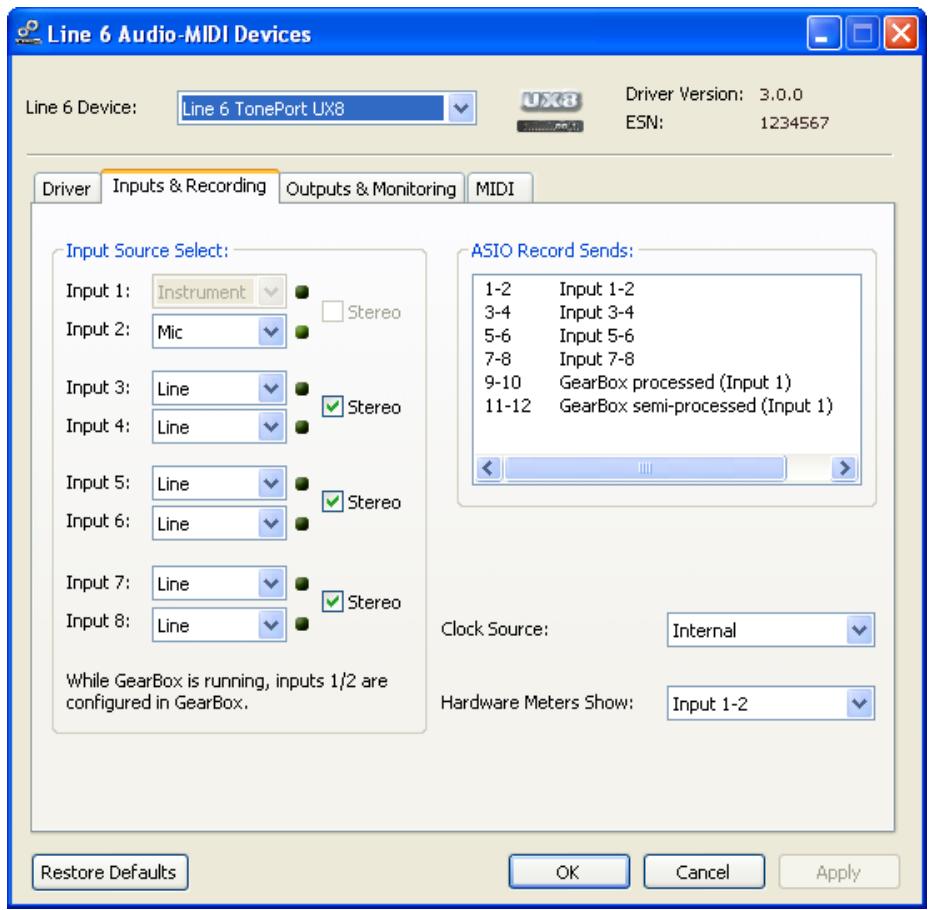The height and width of the screenshot is (910, 931).
Task: Click the ESN value 1234567
Action: tap(794, 123)
